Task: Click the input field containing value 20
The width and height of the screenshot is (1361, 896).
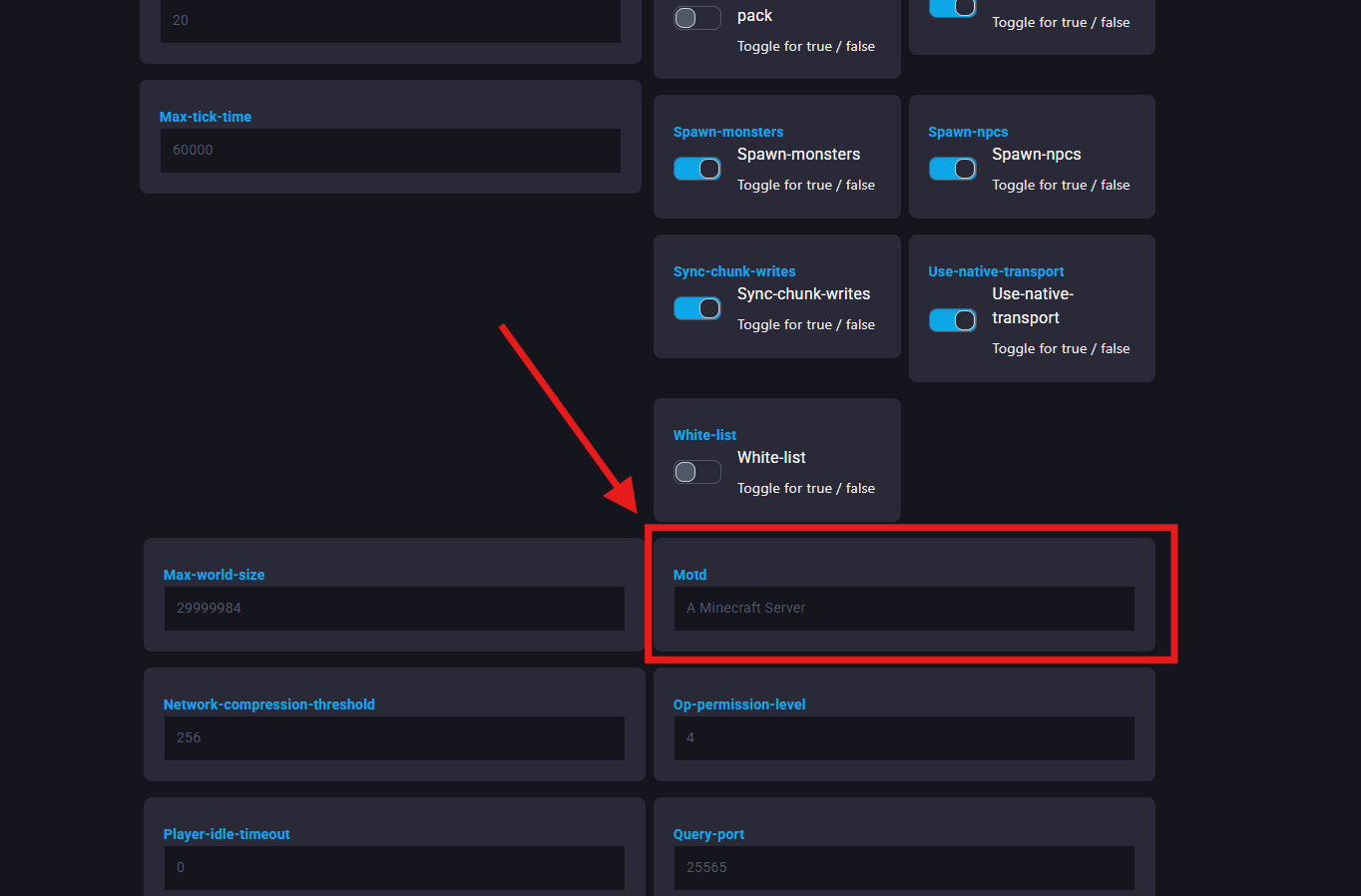Action: pos(390,20)
